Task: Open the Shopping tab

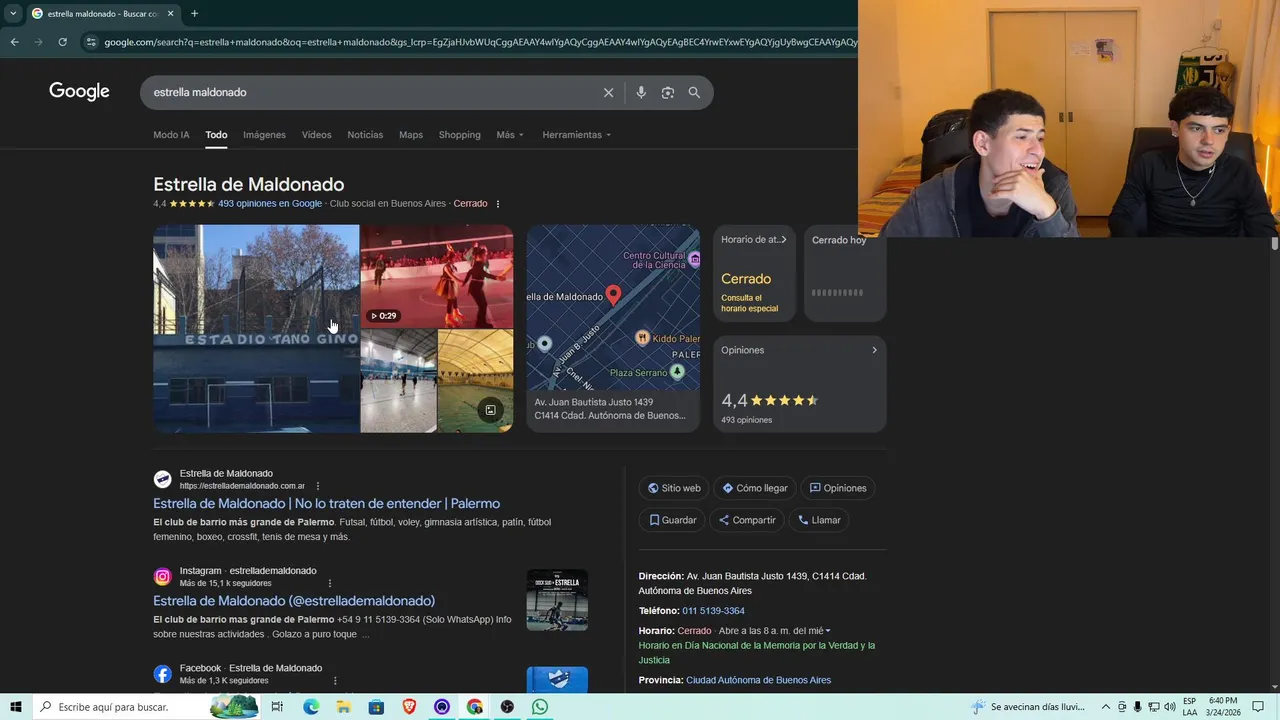Action: click(x=459, y=135)
